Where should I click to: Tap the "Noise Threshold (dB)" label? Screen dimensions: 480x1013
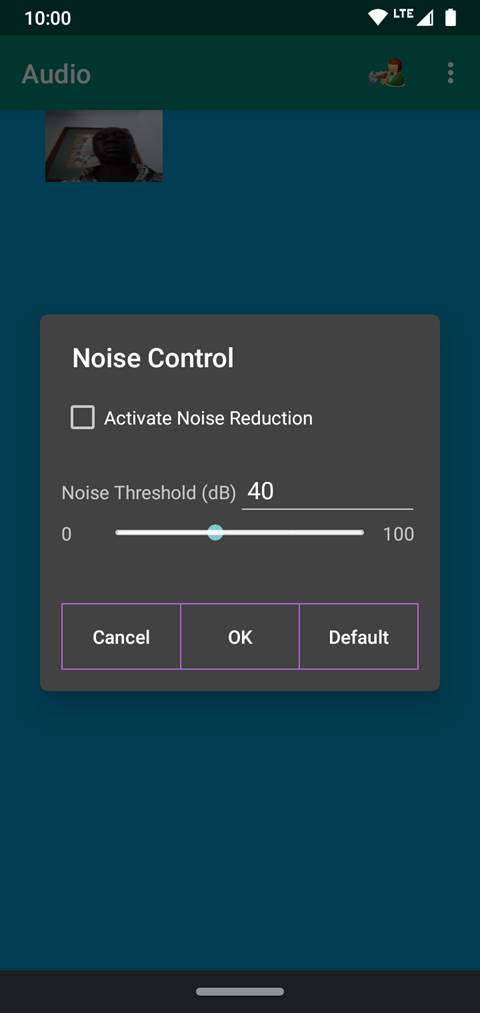(x=149, y=493)
